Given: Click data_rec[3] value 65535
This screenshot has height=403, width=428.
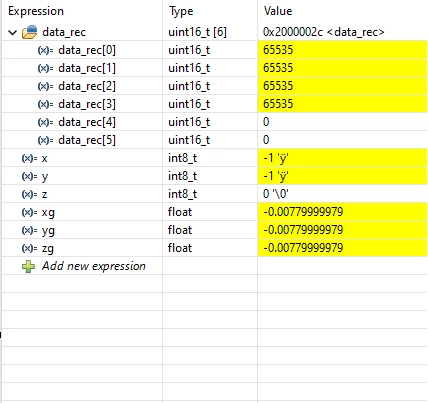Looking at the screenshot, I should pos(278,104).
